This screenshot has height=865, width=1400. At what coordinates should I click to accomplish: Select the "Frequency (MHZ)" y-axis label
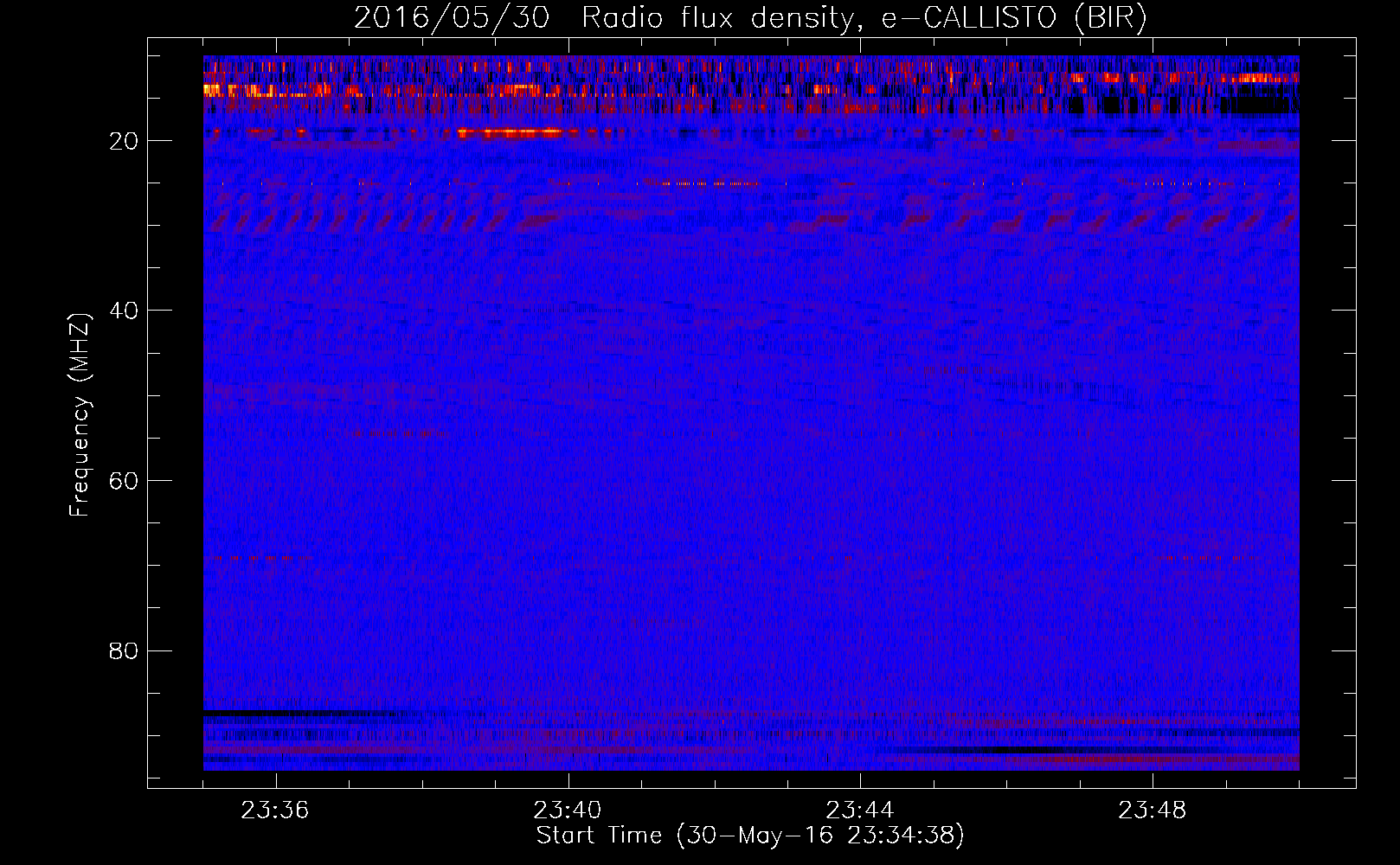(x=80, y=415)
